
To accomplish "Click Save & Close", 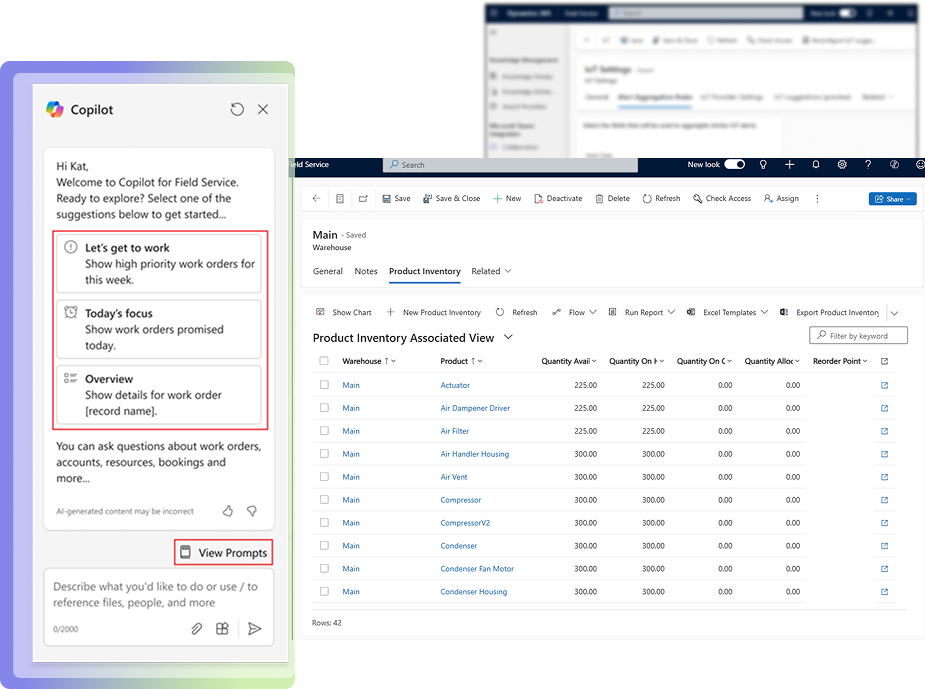I will 451,199.
